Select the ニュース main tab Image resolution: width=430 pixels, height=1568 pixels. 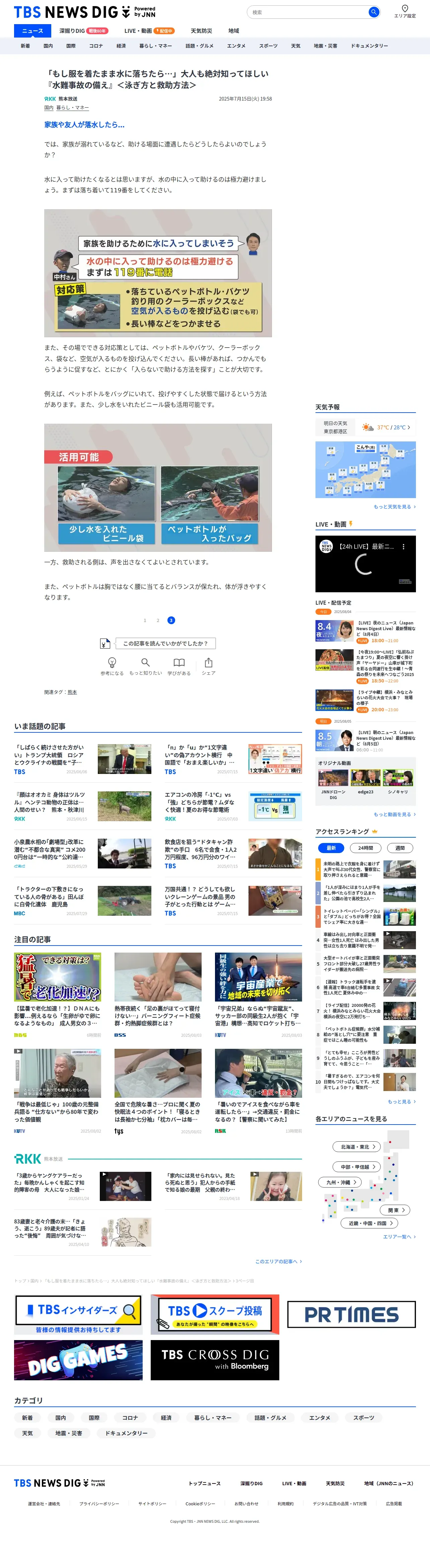coord(33,31)
